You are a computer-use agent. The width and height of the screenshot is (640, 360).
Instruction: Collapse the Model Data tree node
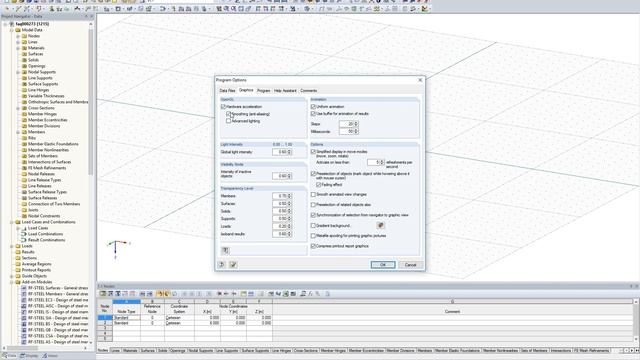(12, 30)
